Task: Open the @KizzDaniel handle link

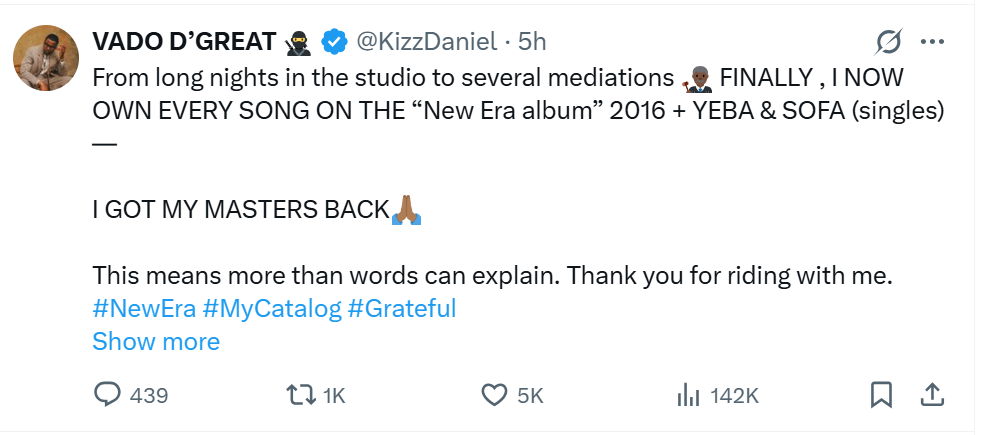Action: (x=426, y=41)
